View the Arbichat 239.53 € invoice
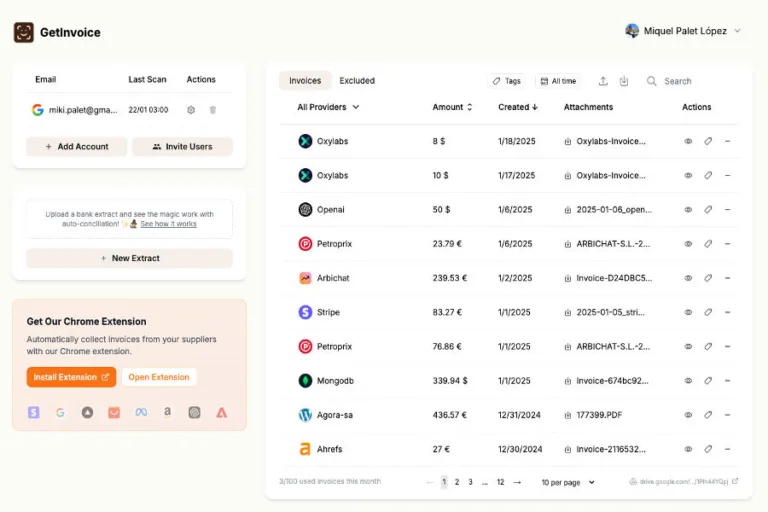 coord(688,278)
